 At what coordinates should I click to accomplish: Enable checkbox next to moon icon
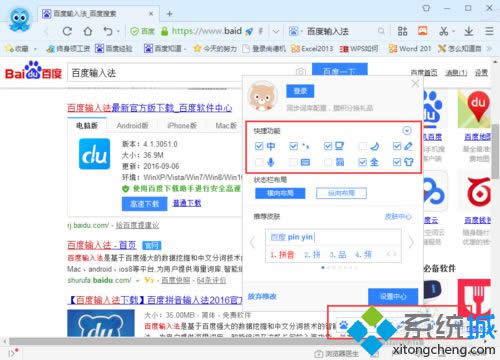362,146
